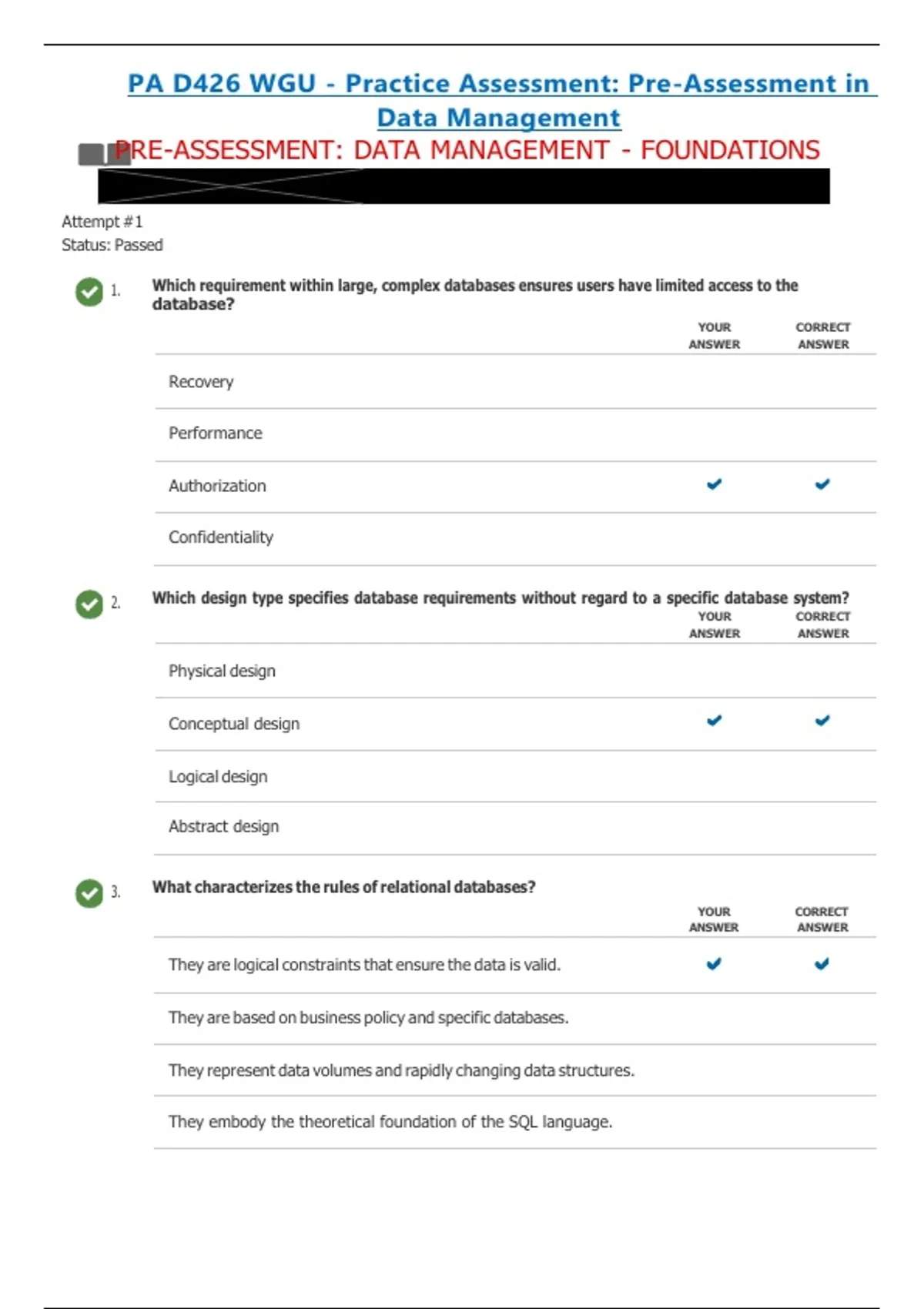This screenshot has height=1309, width=924.
Task: Select the Performance answer option
Action: coord(515,434)
